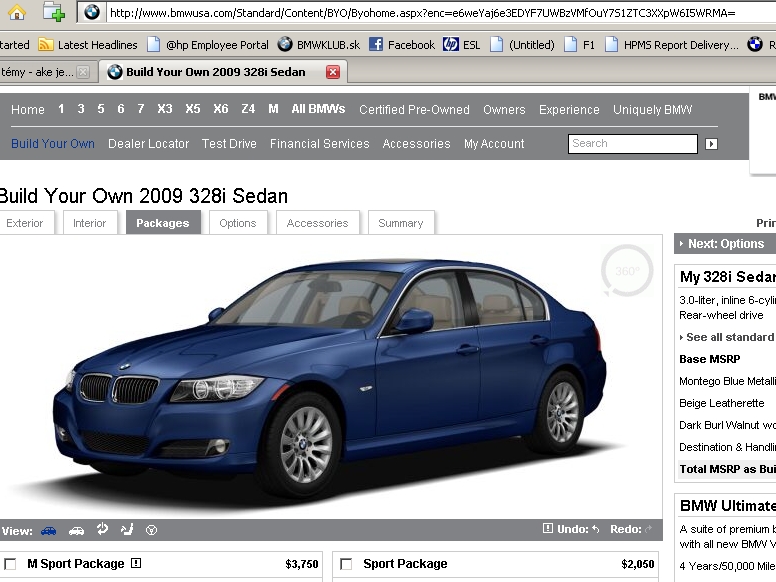Open the 7 Series nav link
The height and width of the screenshot is (582, 776).
point(141,108)
